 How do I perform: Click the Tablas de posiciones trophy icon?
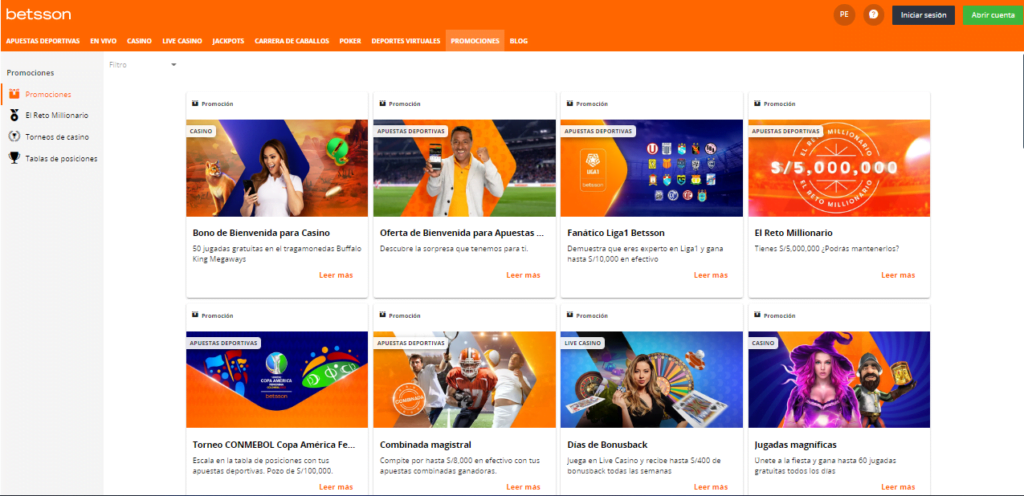pos(14,158)
